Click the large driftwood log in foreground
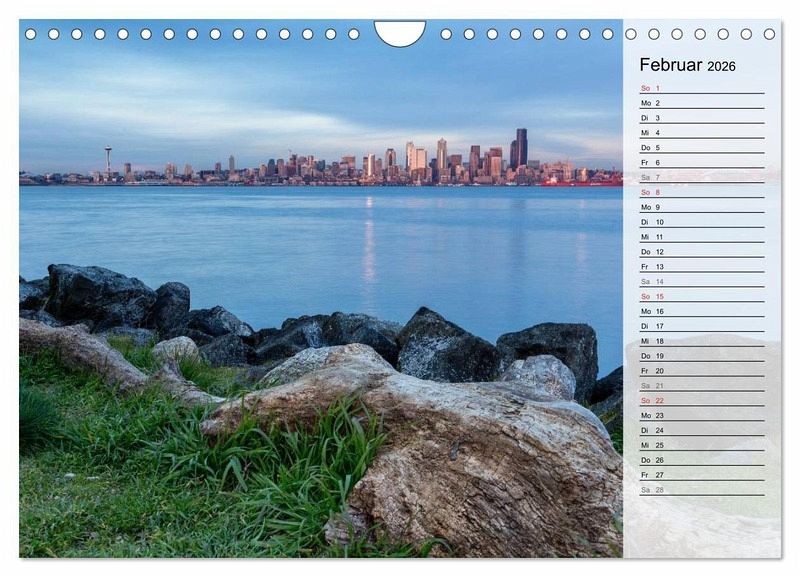This screenshot has width=800, height=577. pos(450,450)
